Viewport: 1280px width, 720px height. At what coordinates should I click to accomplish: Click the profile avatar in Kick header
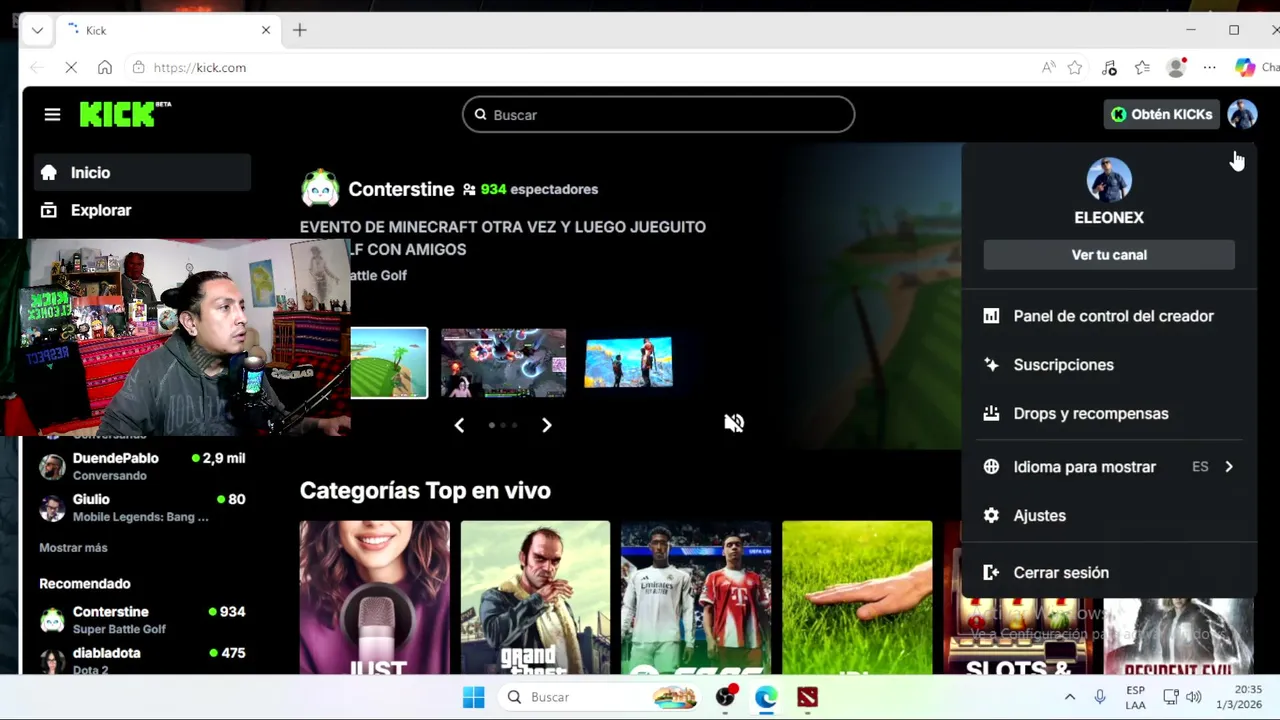pos(1242,114)
